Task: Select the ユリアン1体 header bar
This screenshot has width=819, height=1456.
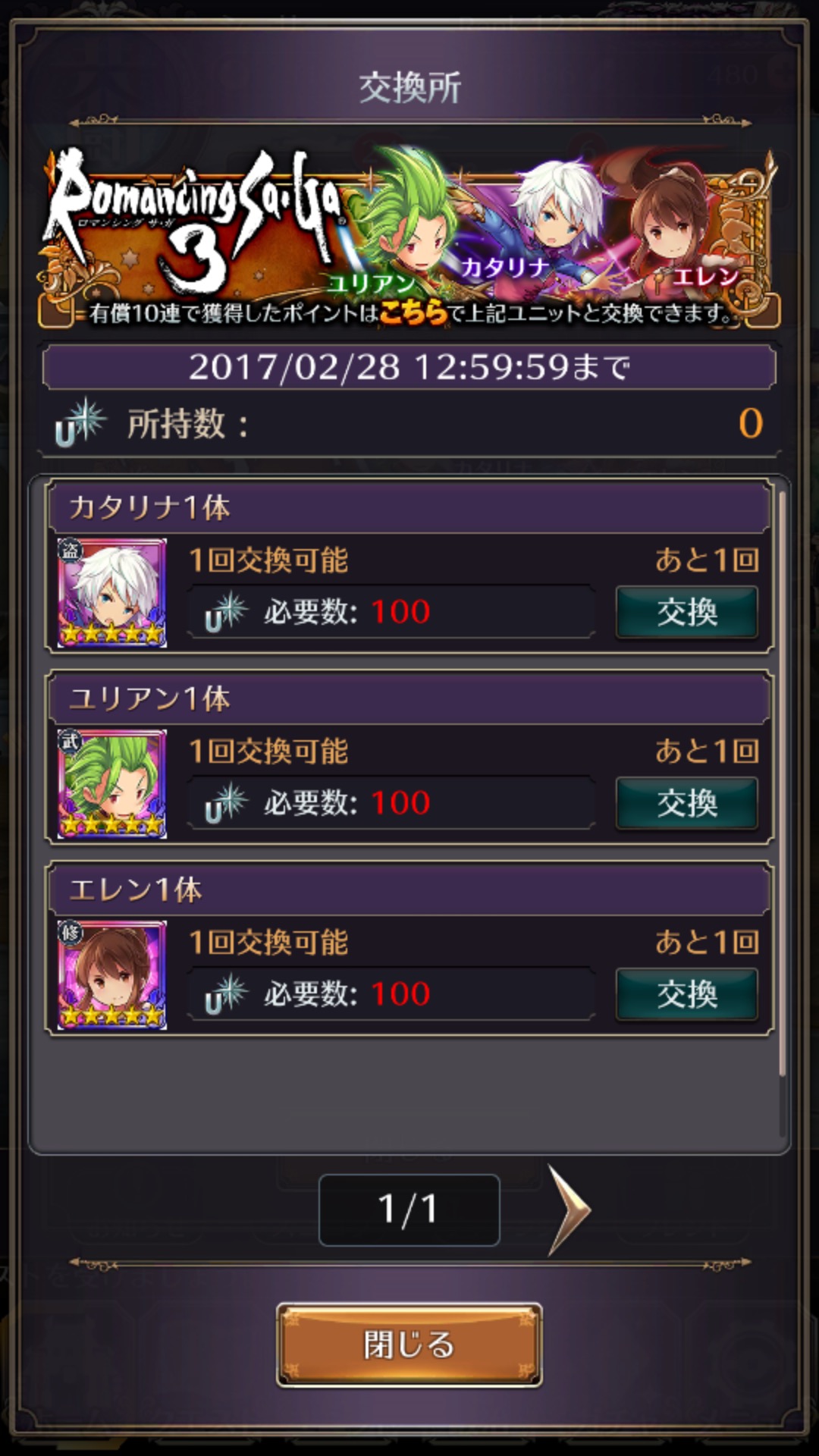Action: pos(409,698)
